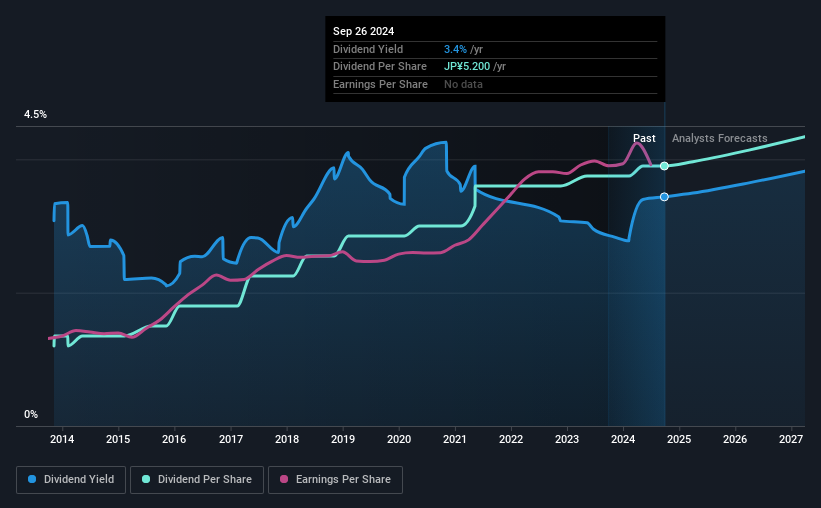This screenshot has height=508, width=821.
Task: Click the 2026 x-axis label
Action: pyautogui.click(x=735, y=439)
